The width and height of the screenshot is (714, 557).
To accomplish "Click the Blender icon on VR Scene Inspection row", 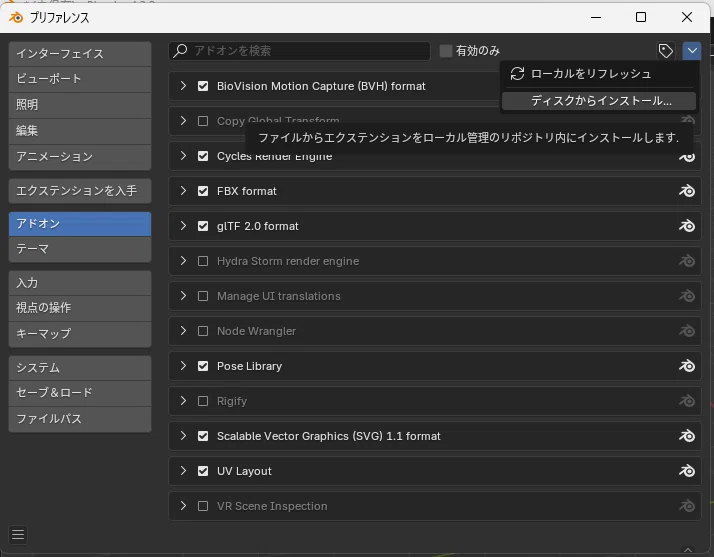I will pyautogui.click(x=687, y=506).
